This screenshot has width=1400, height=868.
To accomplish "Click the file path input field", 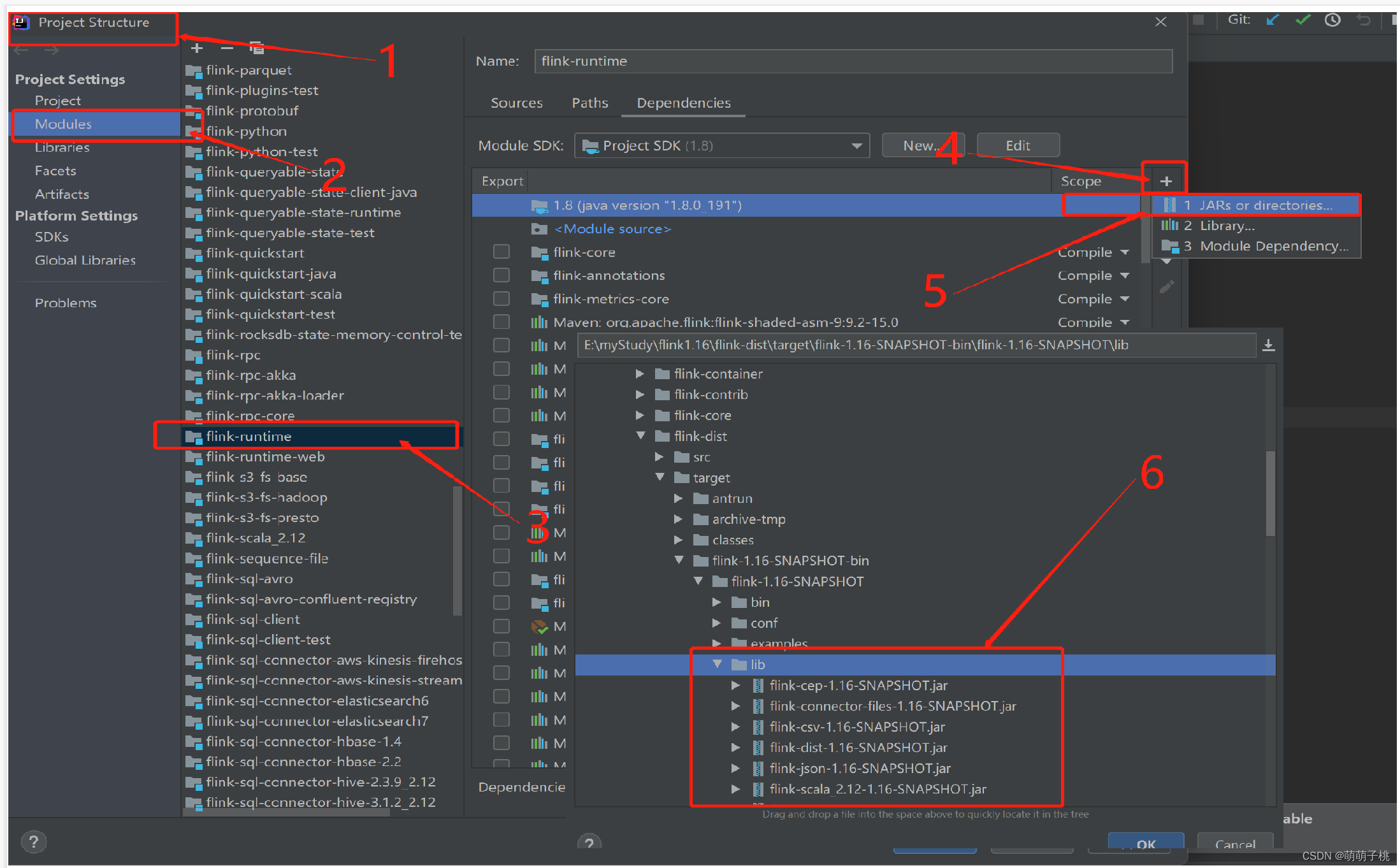I will click(x=916, y=345).
